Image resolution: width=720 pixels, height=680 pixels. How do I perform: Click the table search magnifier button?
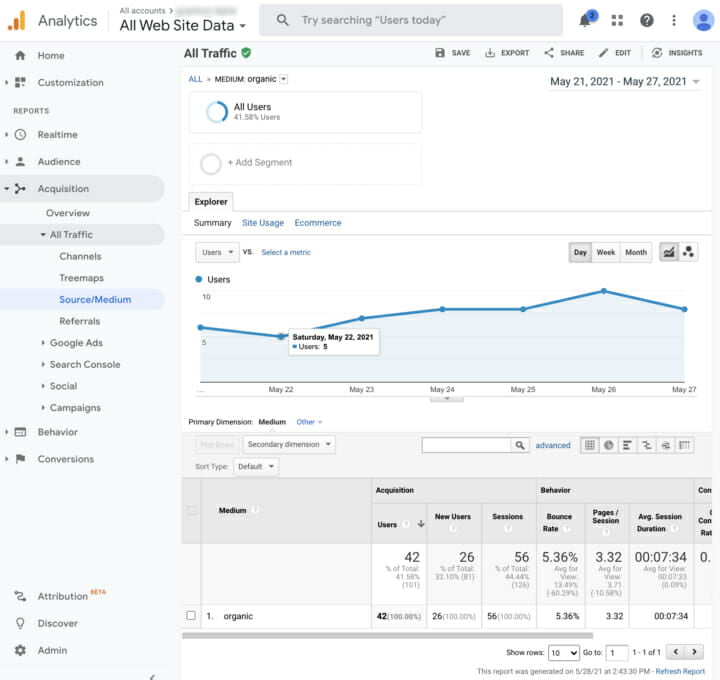click(520, 445)
